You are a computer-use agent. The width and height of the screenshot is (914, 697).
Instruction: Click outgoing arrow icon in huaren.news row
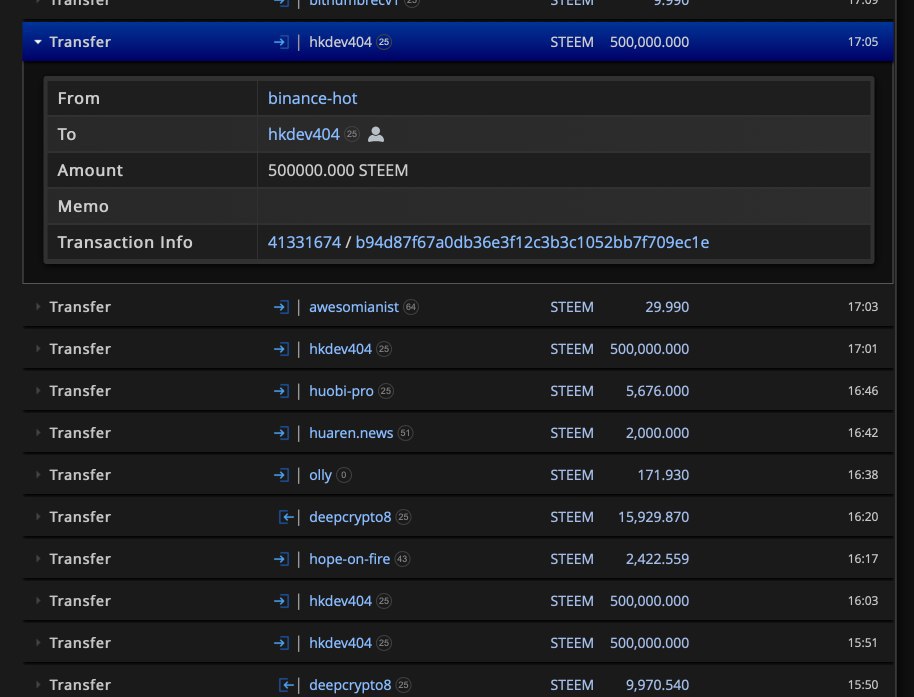click(x=281, y=432)
